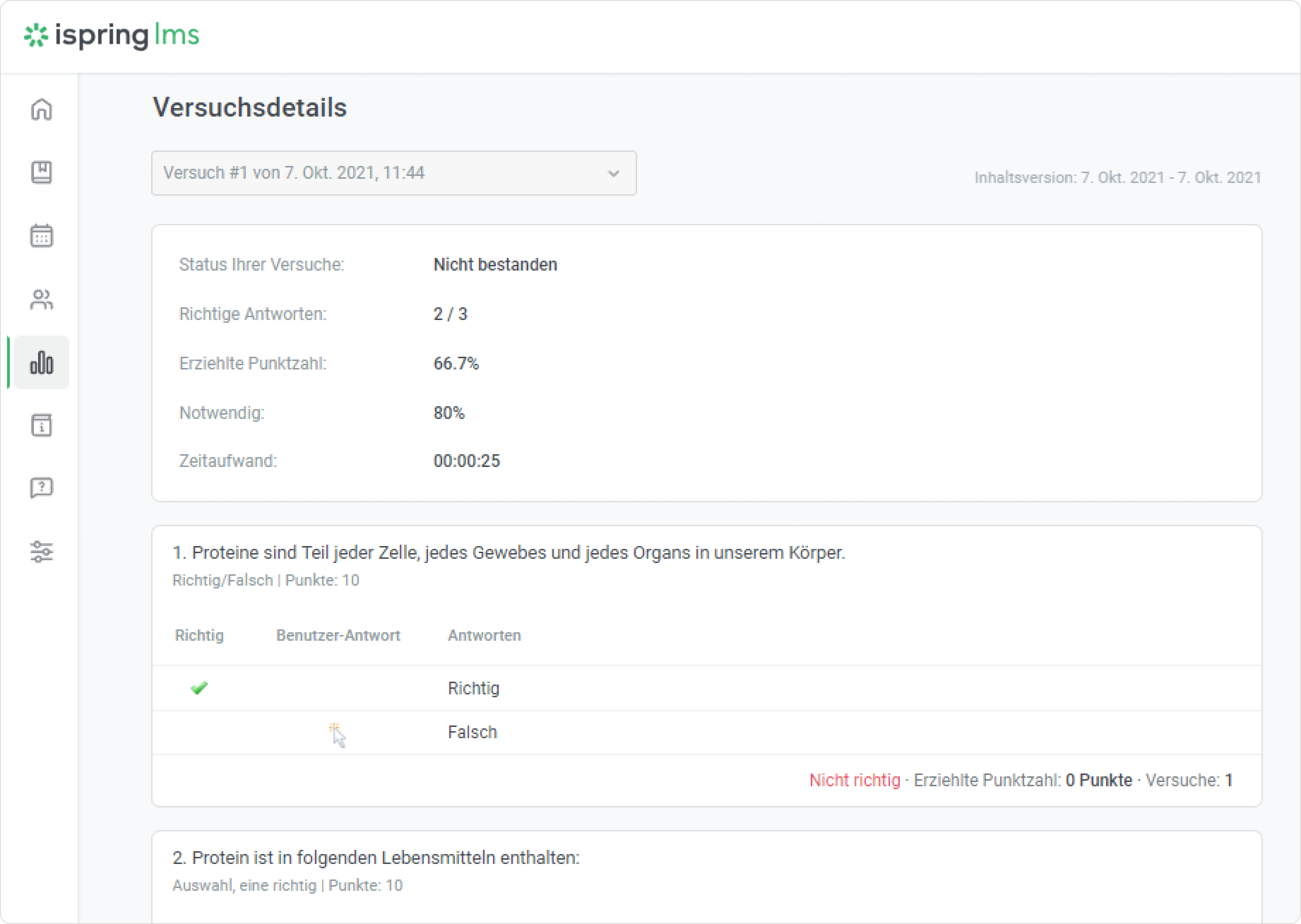This screenshot has height=924, width=1301.
Task: Click 'Richtig/Falsch | Punkte: 10' subtitle
Action: [266, 580]
